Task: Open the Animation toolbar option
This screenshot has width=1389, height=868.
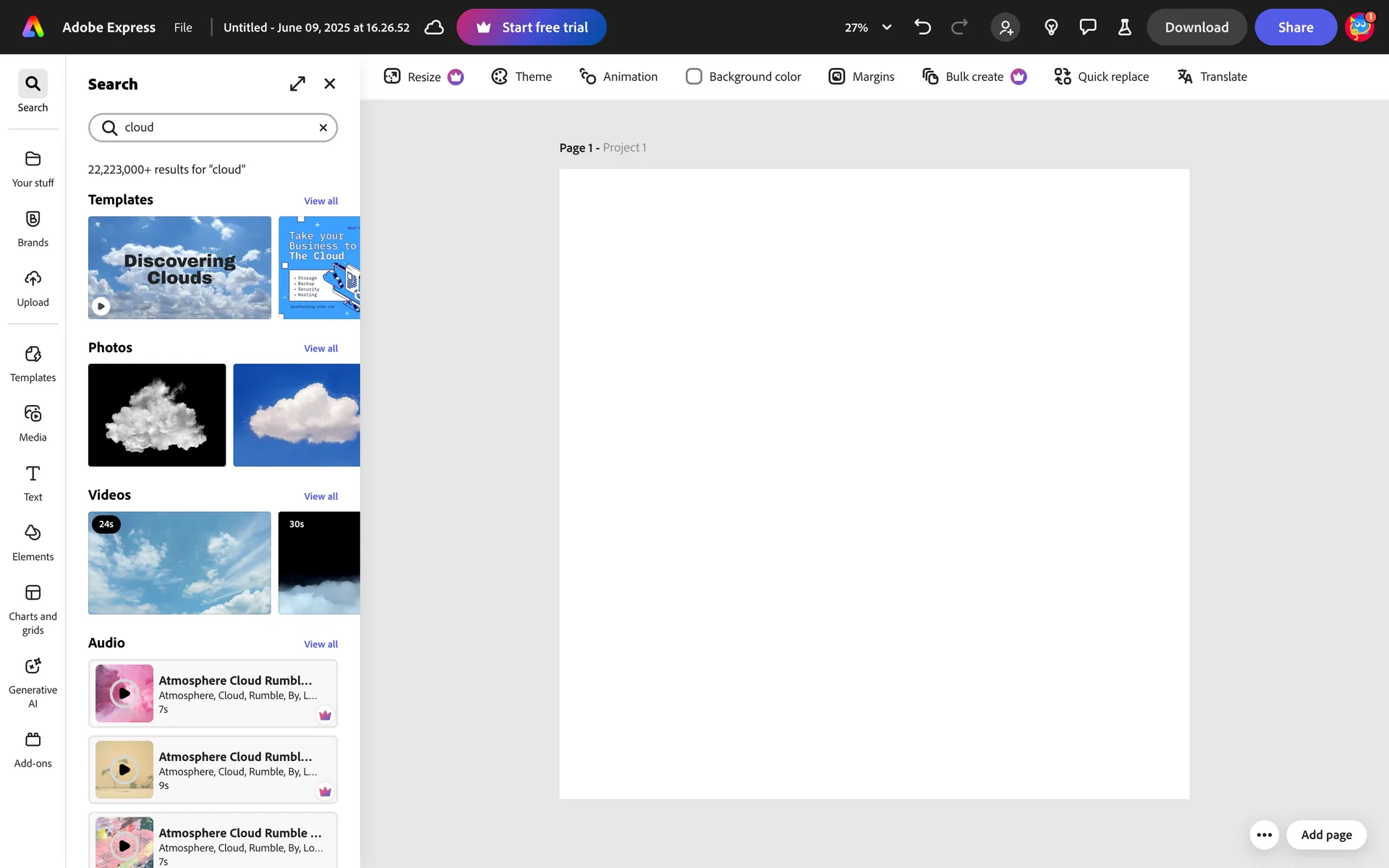Action: pyautogui.click(x=619, y=77)
